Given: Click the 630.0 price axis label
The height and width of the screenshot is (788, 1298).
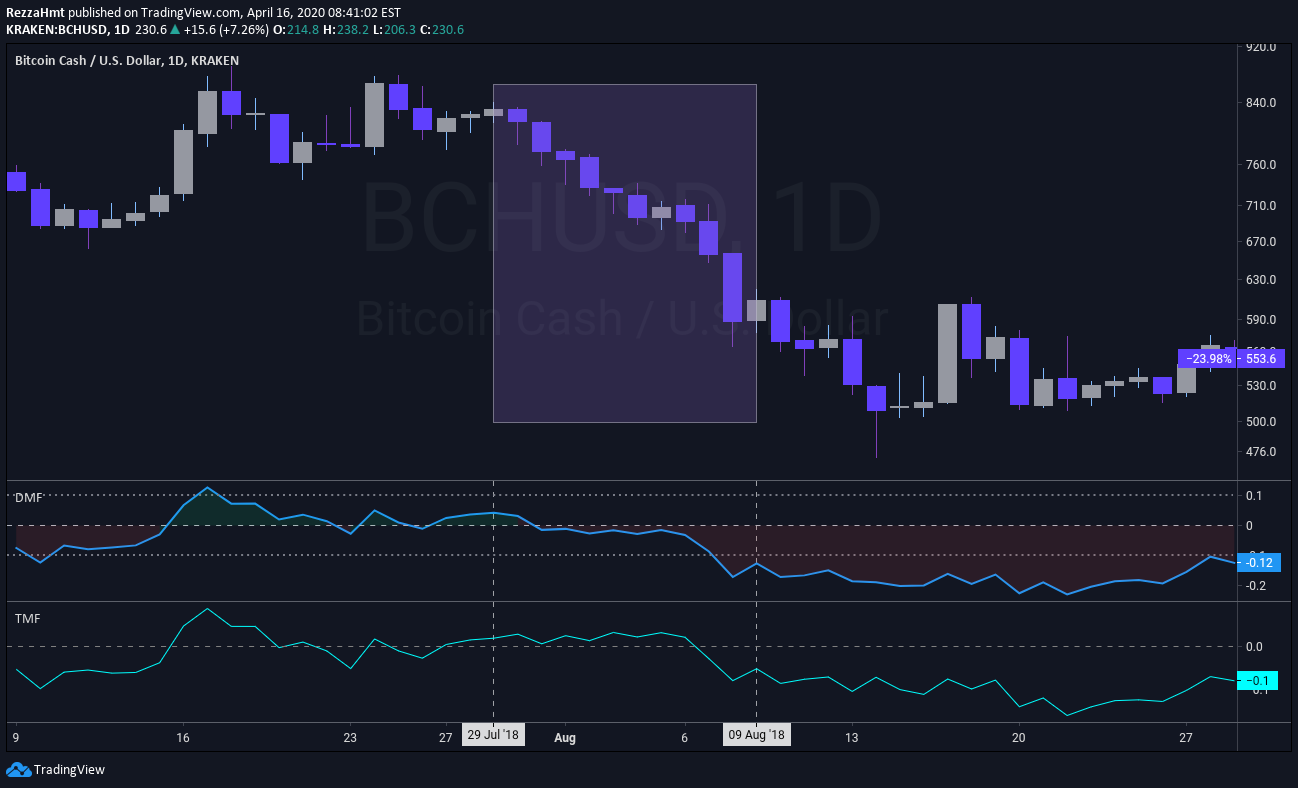Looking at the screenshot, I should (1260, 280).
